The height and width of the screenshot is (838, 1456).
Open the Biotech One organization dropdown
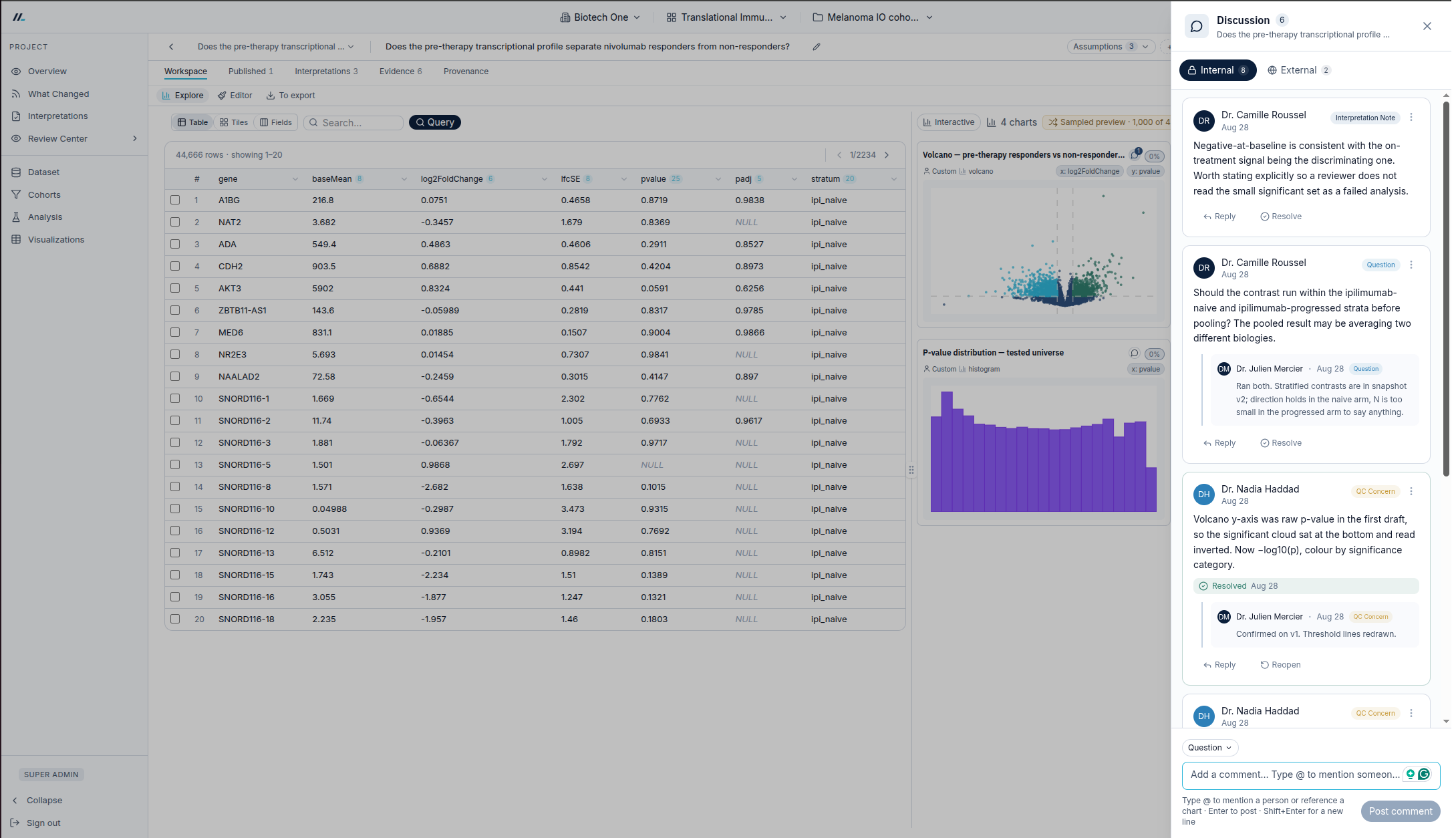(x=600, y=17)
